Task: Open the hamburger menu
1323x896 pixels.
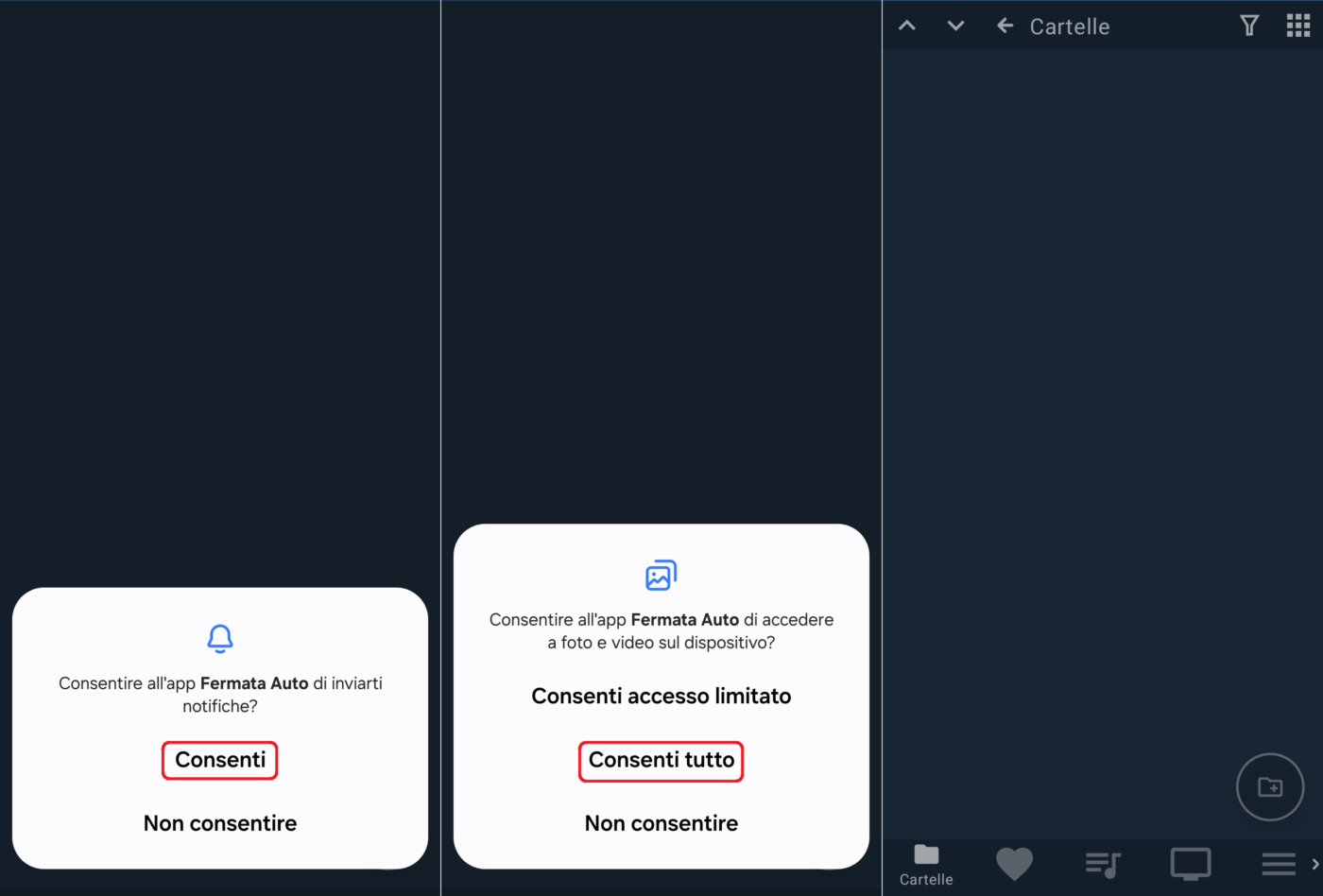Action: click(x=1279, y=864)
